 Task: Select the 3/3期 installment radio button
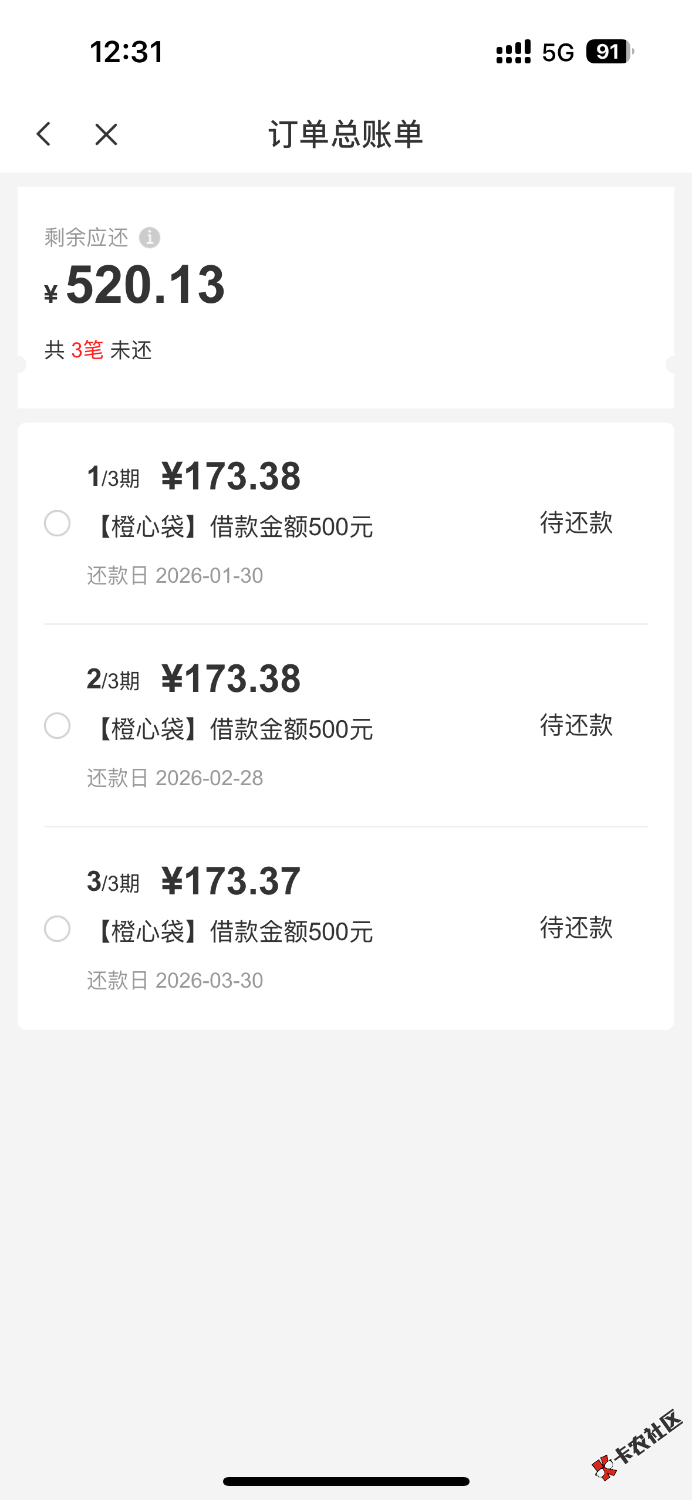point(57,928)
